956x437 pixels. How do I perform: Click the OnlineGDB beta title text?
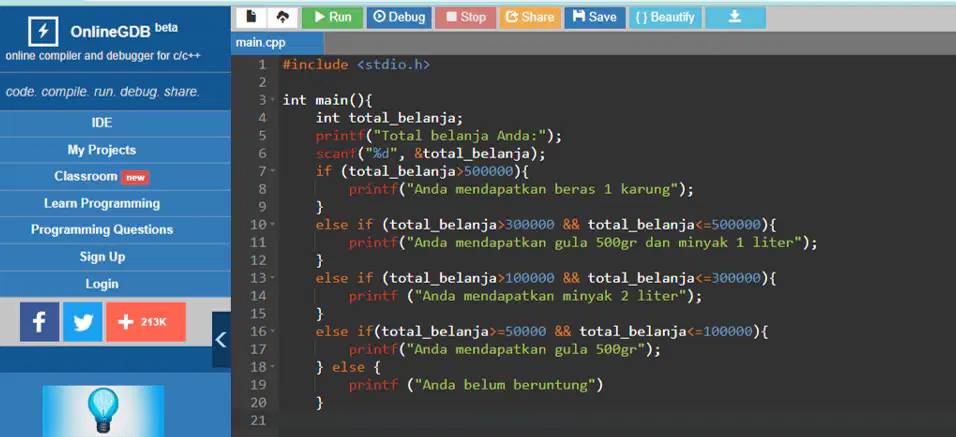pyautogui.click(x=124, y=30)
